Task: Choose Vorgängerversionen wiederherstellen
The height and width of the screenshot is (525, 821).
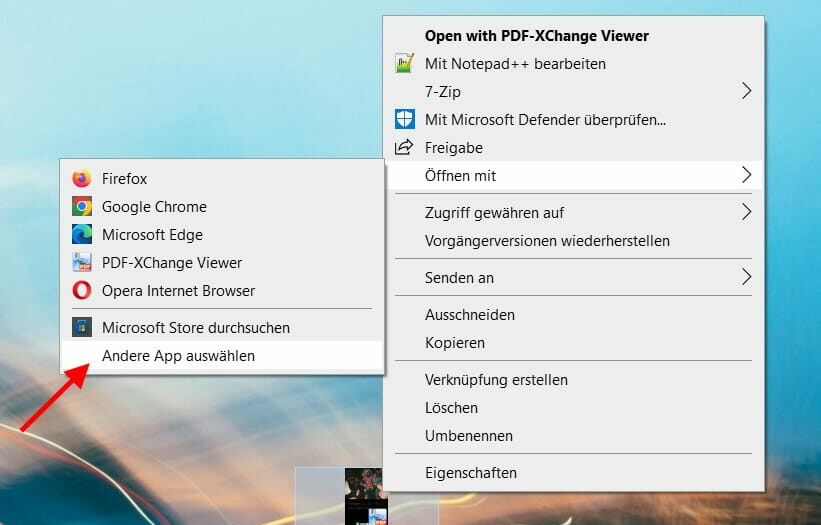Action: click(x=574, y=241)
